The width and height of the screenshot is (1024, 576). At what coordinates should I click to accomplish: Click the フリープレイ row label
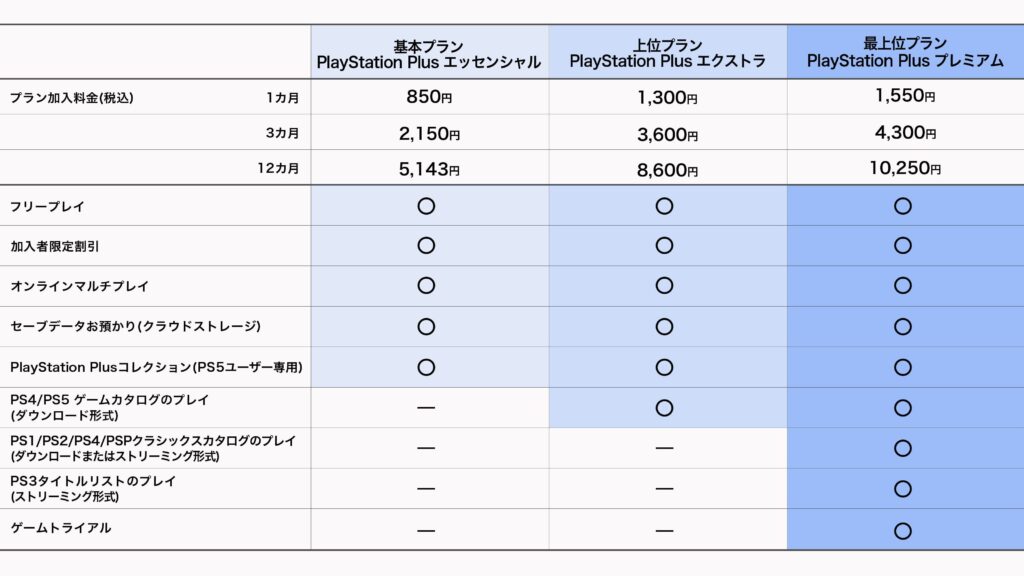(x=47, y=206)
